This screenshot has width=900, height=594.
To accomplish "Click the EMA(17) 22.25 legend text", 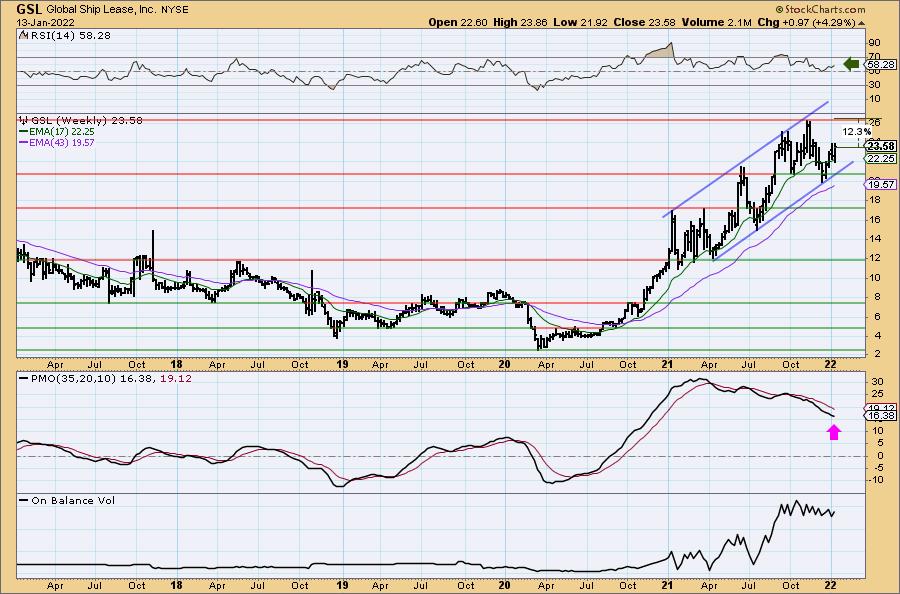I will pyautogui.click(x=62, y=131).
